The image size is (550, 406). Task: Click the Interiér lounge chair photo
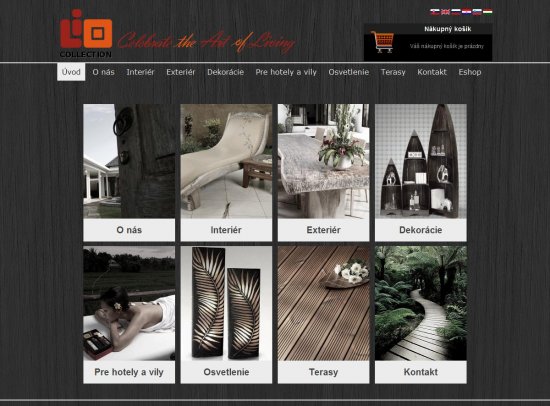(x=226, y=161)
